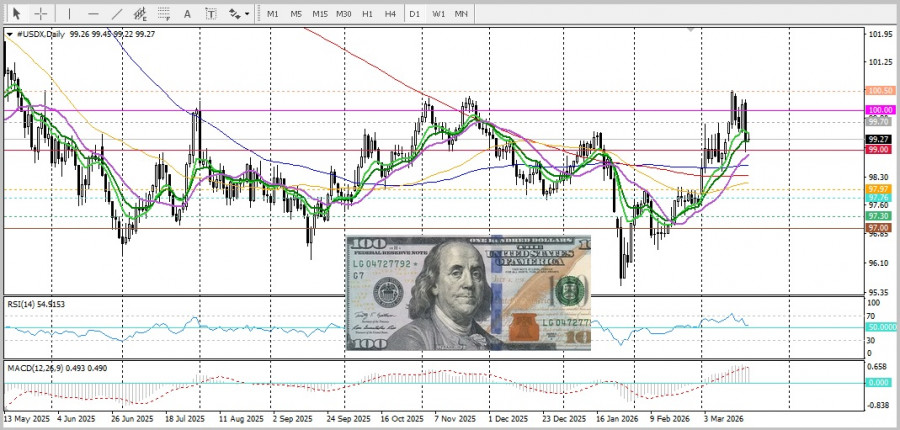900x430 pixels.
Task: Select the orange 97.97 price tag
Action: (x=879, y=189)
